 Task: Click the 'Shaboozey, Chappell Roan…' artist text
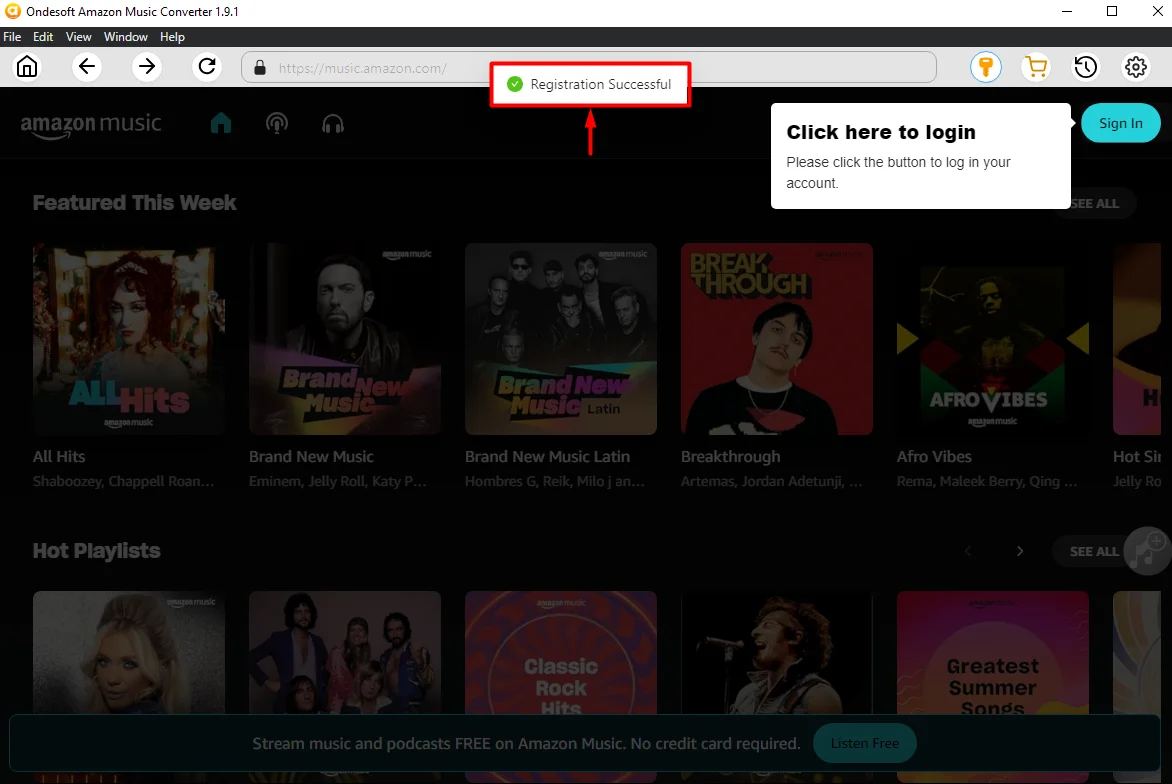click(x=123, y=481)
